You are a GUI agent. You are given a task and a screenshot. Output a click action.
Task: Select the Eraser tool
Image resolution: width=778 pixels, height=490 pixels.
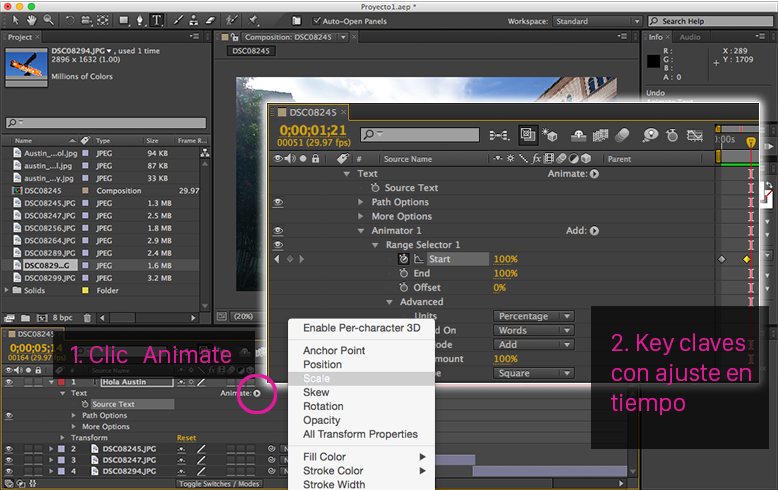click(x=210, y=20)
